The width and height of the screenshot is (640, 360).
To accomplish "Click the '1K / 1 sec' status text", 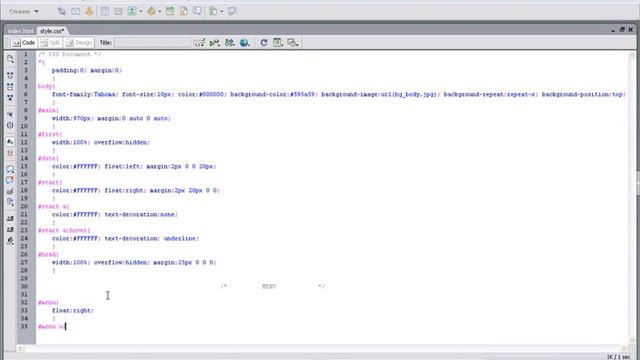I will 618,357.
